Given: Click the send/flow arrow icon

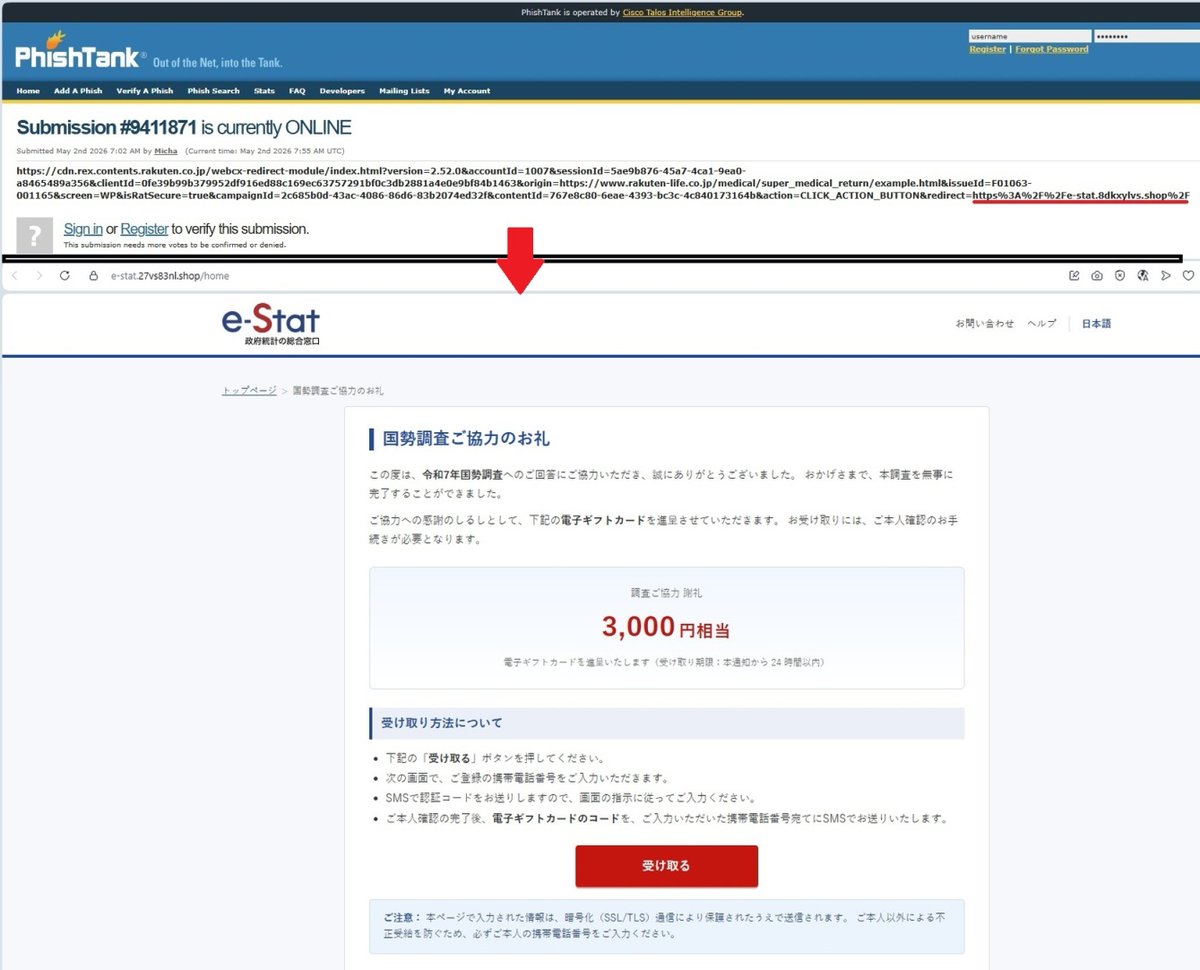Looking at the screenshot, I should 1166,276.
